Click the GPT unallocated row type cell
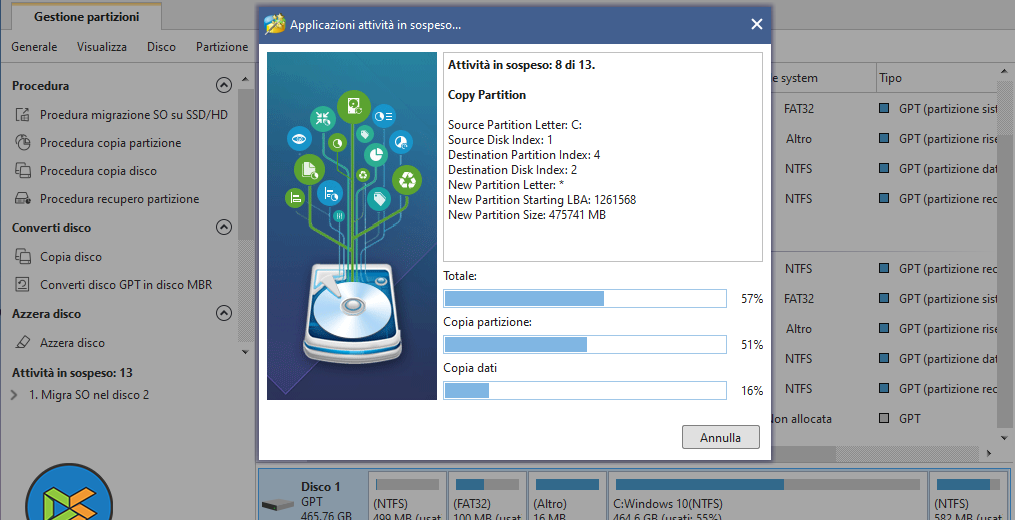Screen dimensions: 1015x520 (909, 418)
